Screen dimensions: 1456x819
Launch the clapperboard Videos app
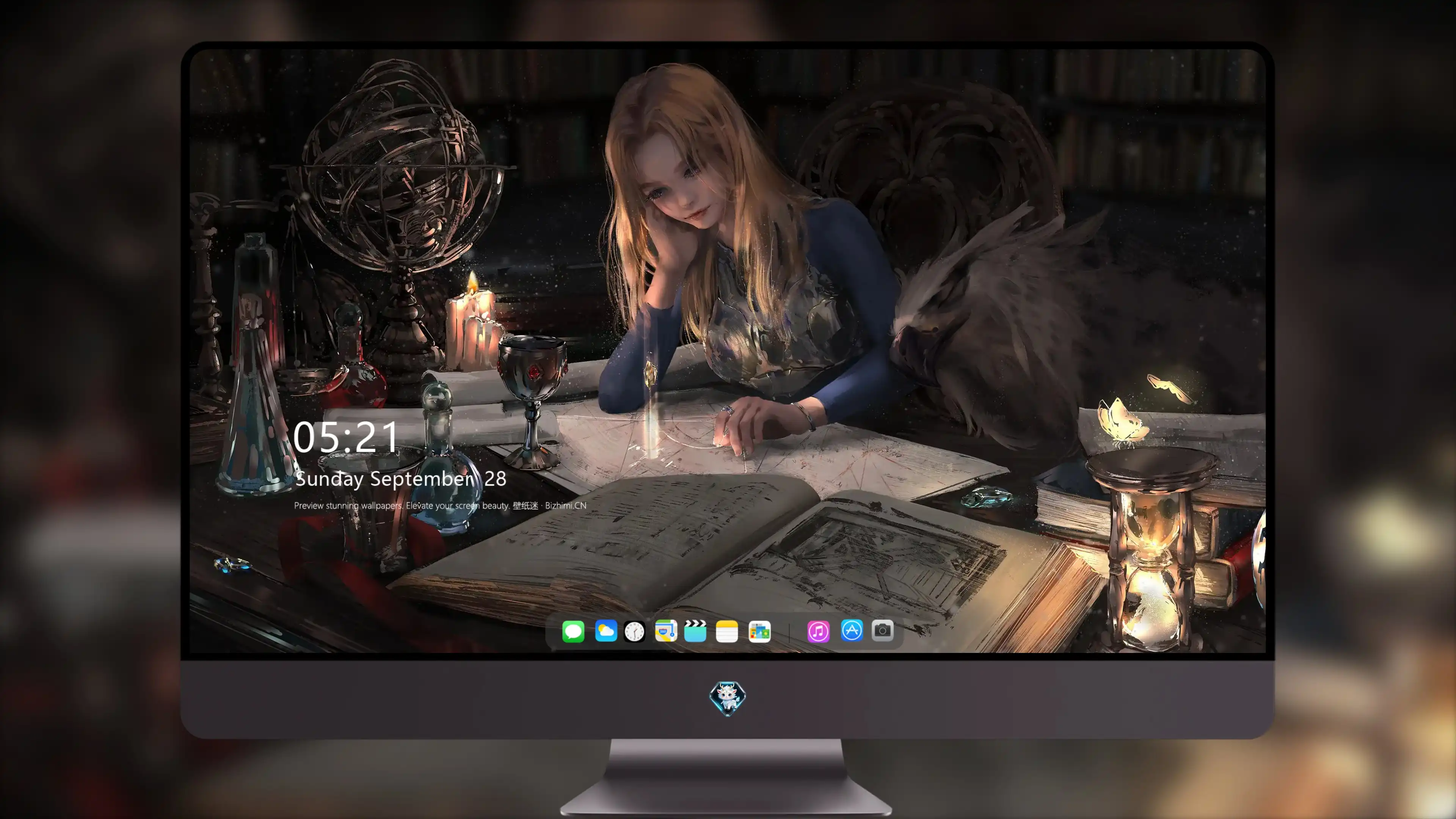tap(695, 631)
